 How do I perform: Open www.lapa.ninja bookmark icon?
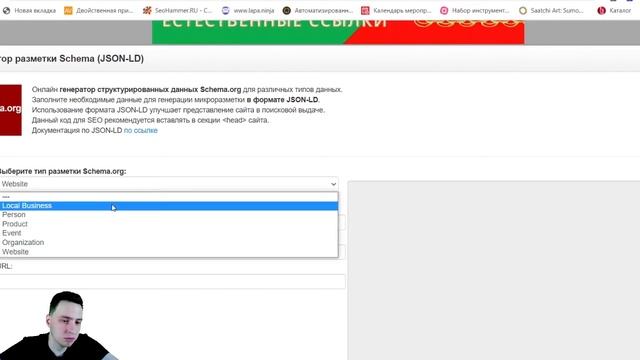click(226, 11)
